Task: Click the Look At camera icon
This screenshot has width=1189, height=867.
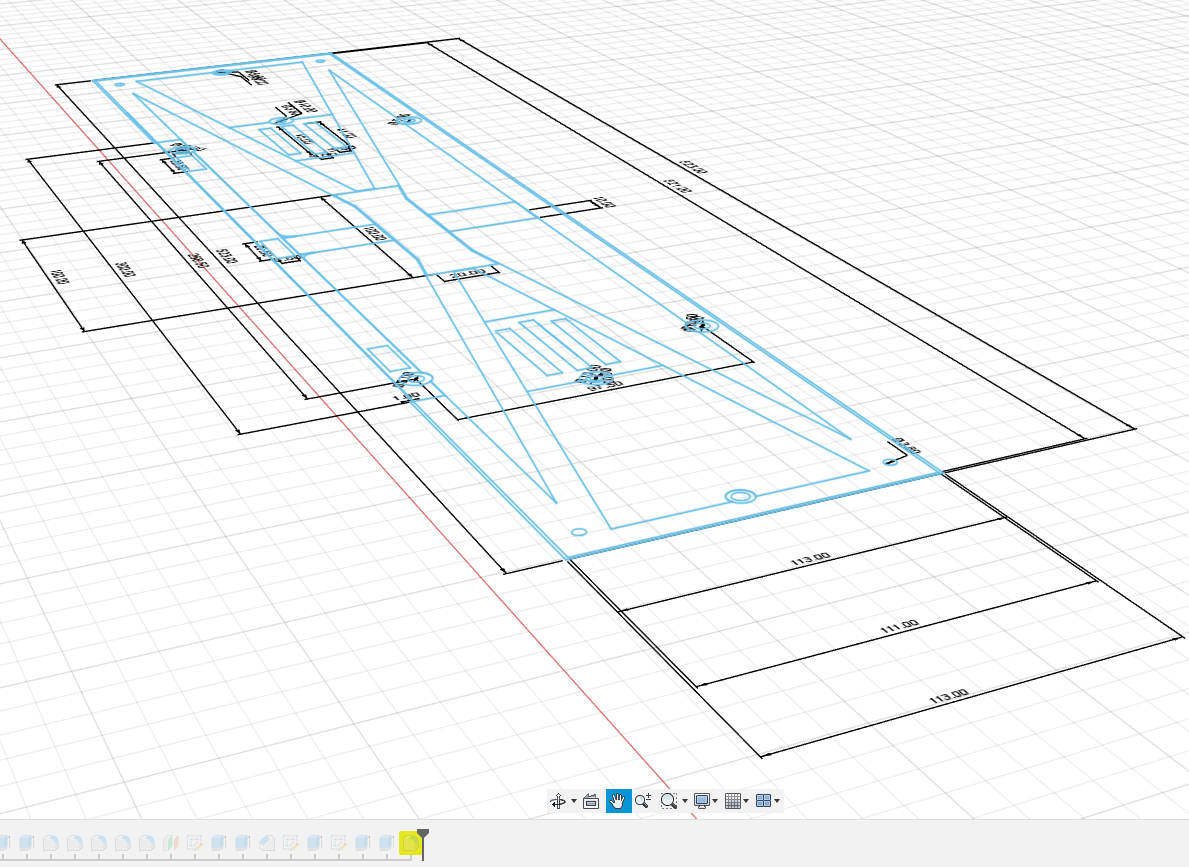Action: [590, 801]
